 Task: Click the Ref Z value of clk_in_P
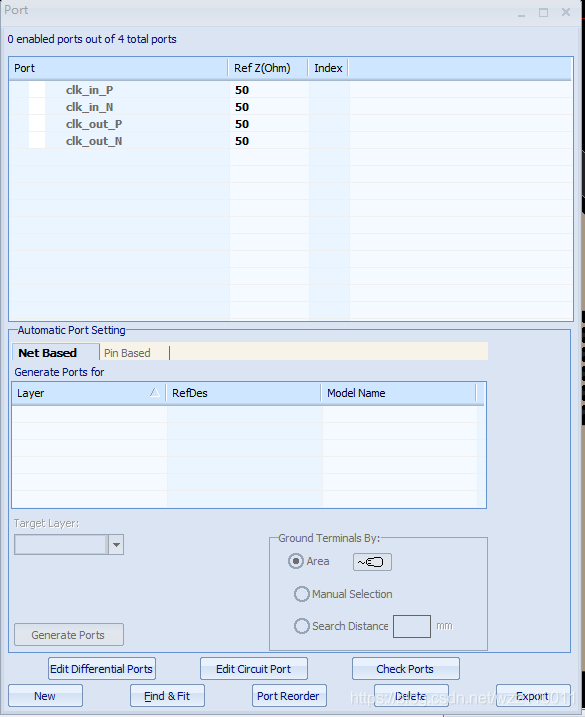pos(242,90)
